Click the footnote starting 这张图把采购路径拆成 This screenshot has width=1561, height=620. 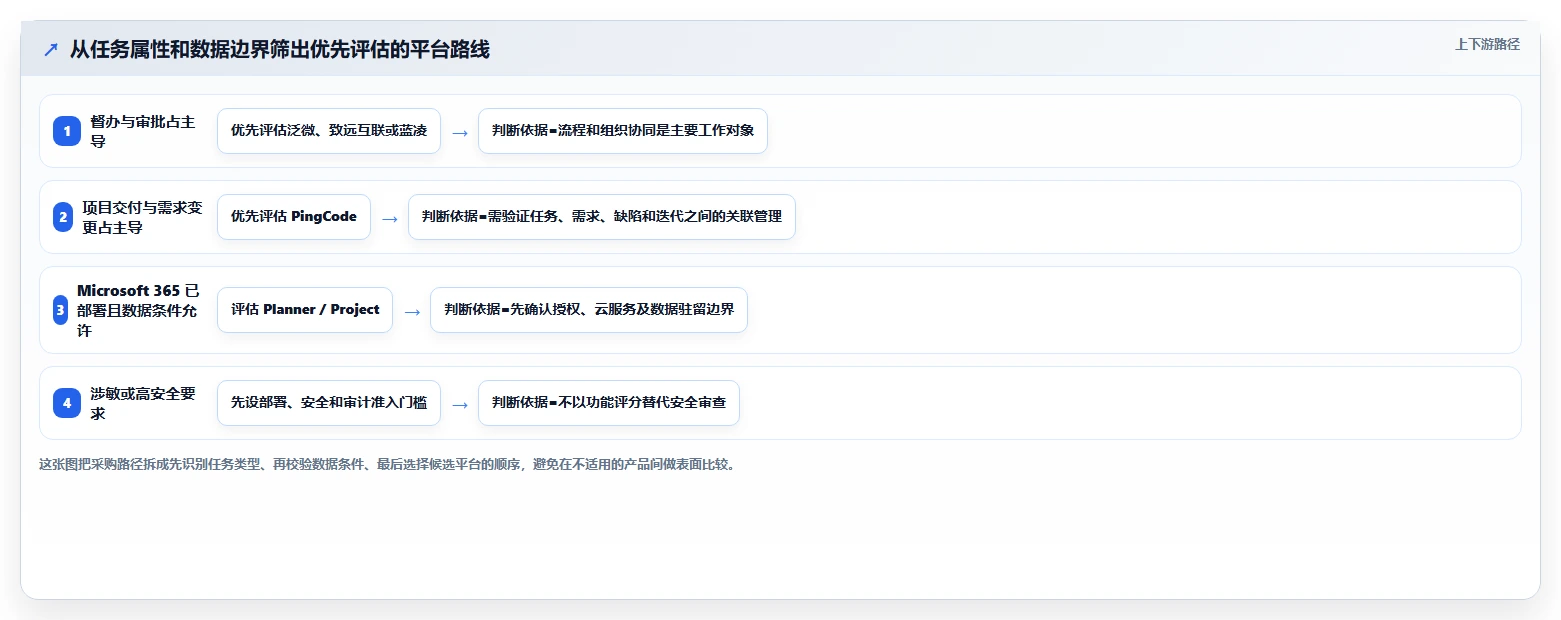pyautogui.click(x=388, y=464)
